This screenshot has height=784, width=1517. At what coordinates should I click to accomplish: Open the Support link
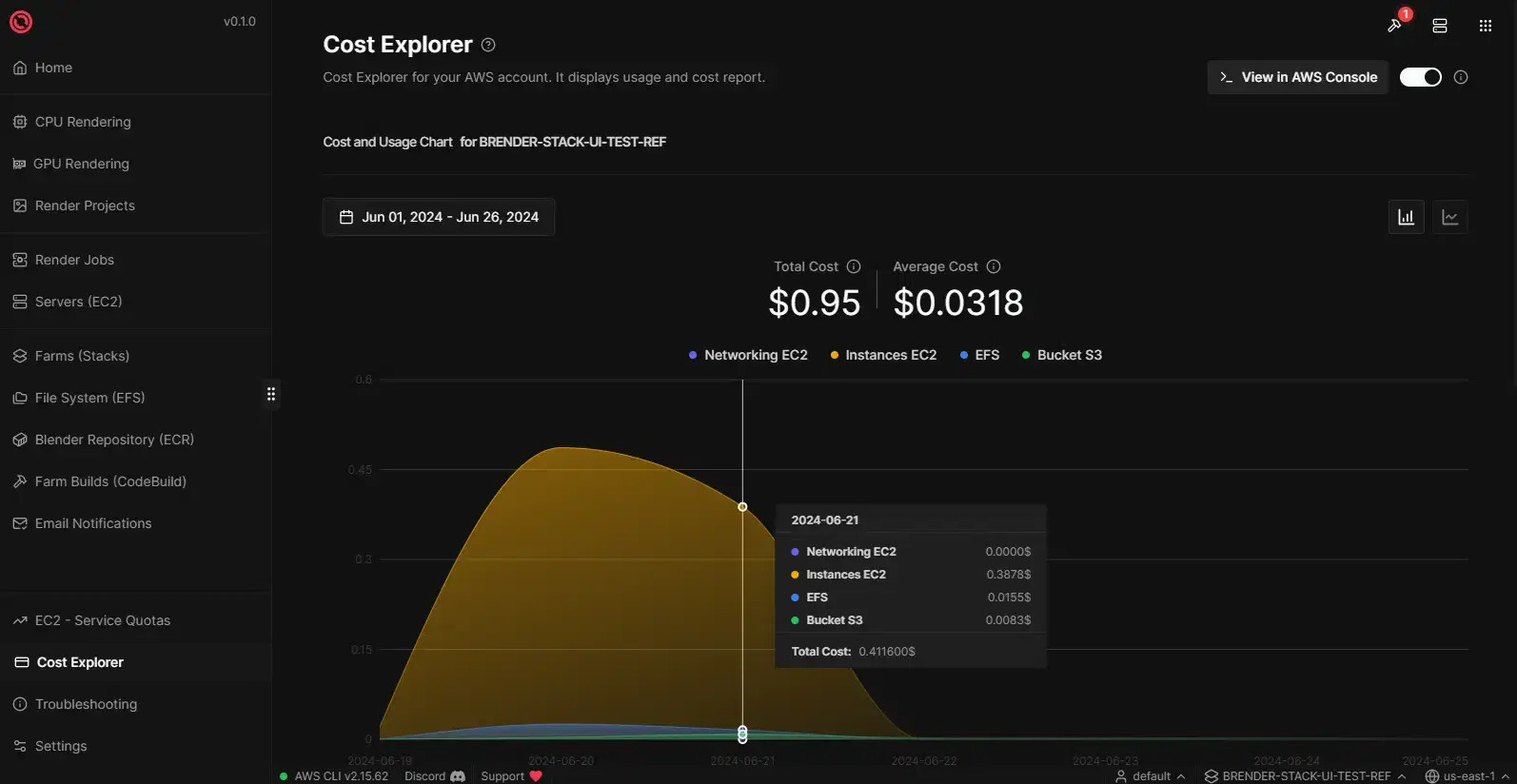[511, 776]
